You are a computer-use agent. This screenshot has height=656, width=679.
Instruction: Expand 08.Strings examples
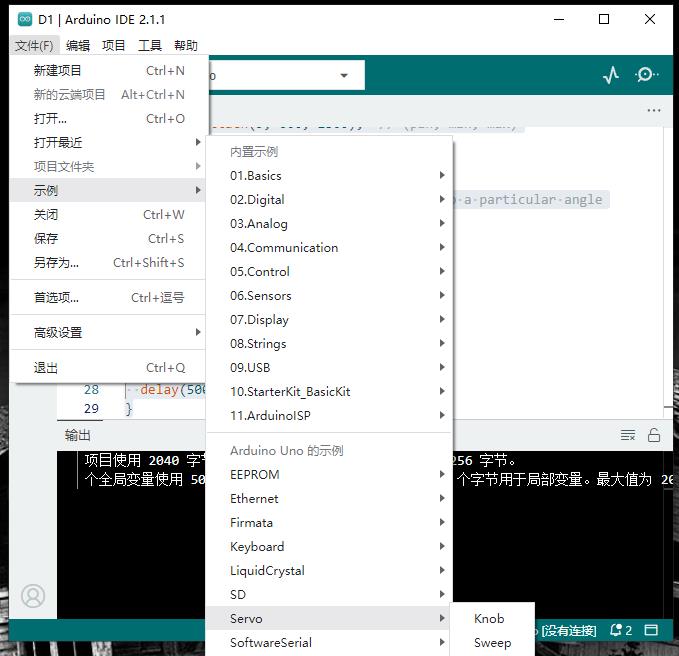[329, 344]
